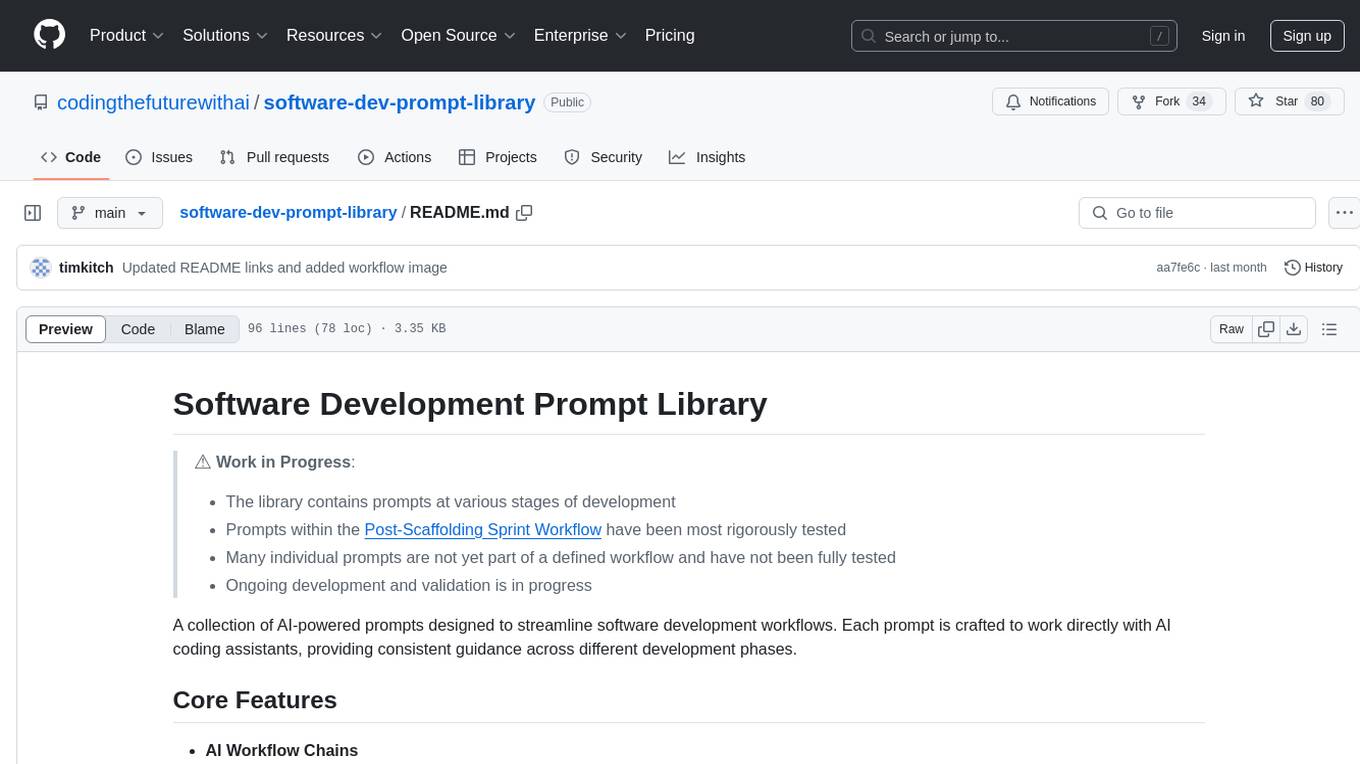Open commit hash aa7fe6c
The image size is (1360, 764).
point(1177,268)
